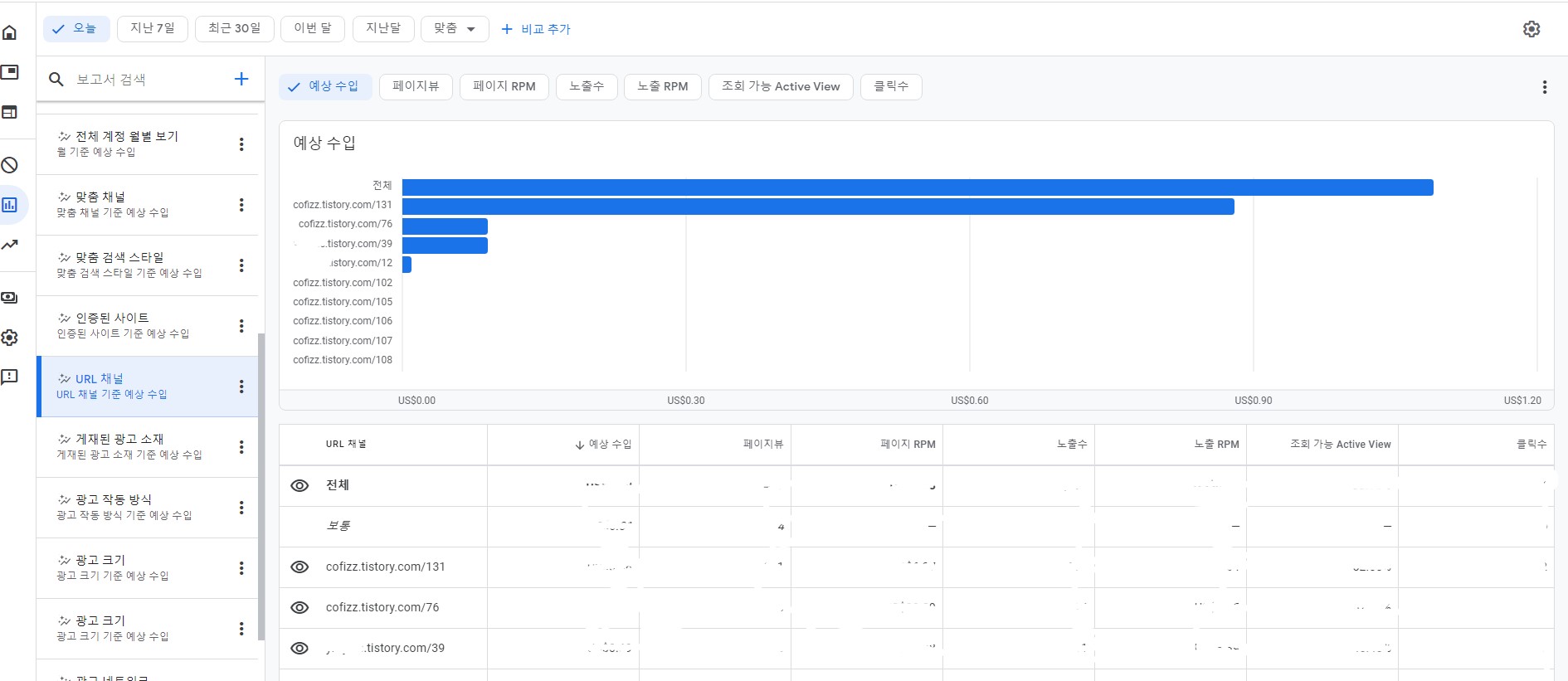Screen dimensions: 1568x681
Task: Toggle the 조회 가능 Active View chip
Action: pyautogui.click(x=781, y=86)
